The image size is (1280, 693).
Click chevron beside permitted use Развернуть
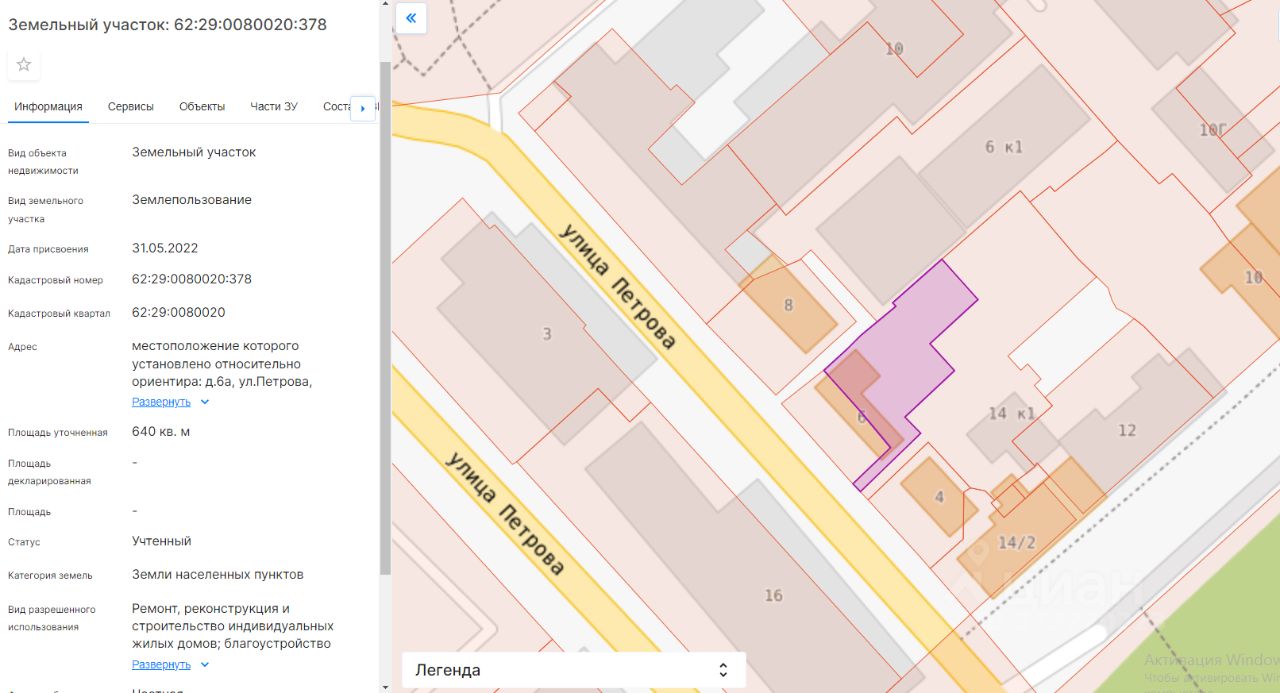pyautogui.click(x=205, y=665)
